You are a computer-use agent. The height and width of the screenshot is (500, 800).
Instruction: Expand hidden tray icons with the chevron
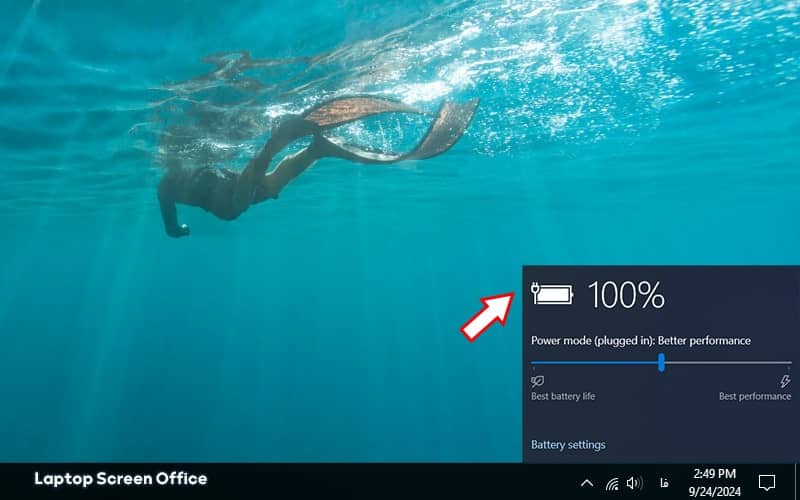point(587,483)
